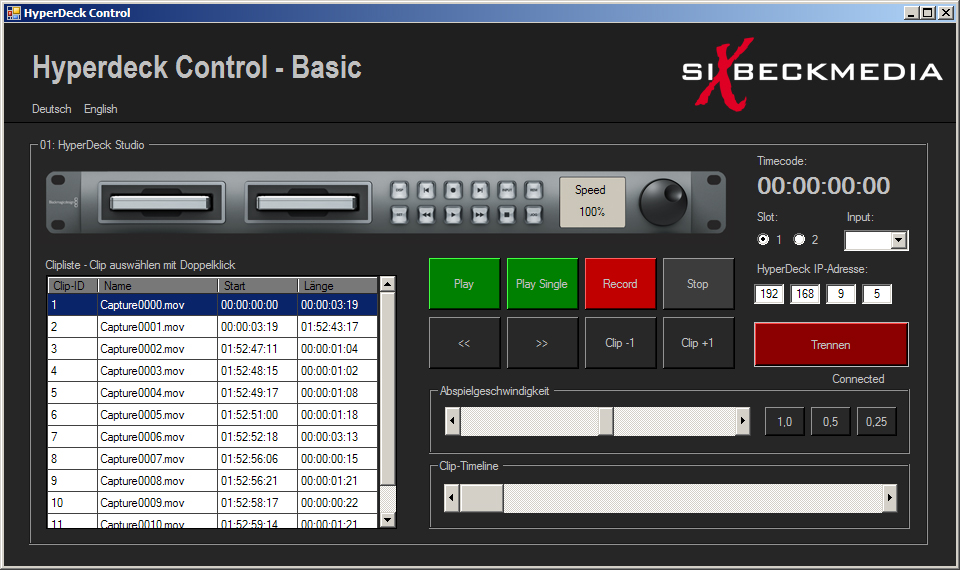The width and height of the screenshot is (960, 570).
Task: Click the gray Stop button
Action: [x=698, y=283]
